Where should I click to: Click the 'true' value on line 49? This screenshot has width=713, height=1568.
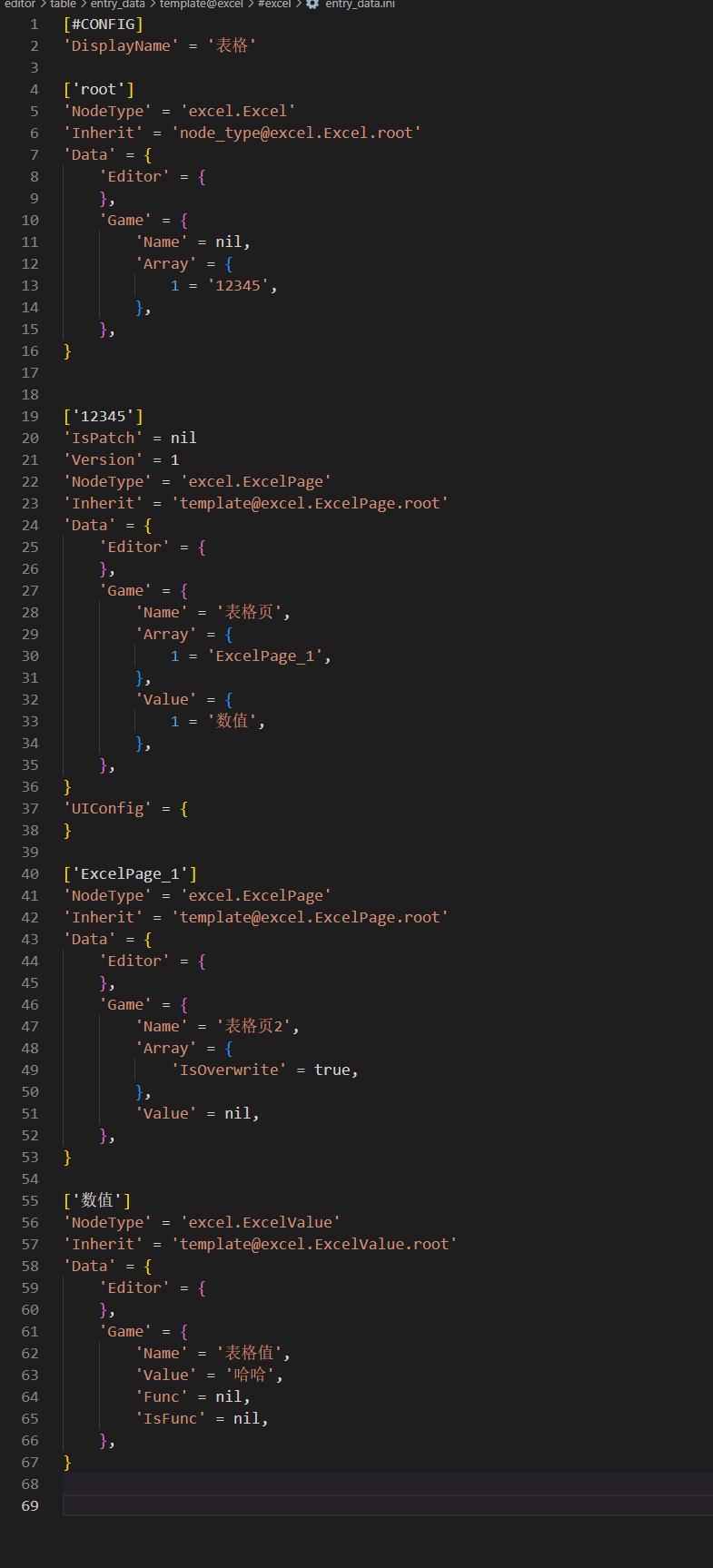point(332,1070)
